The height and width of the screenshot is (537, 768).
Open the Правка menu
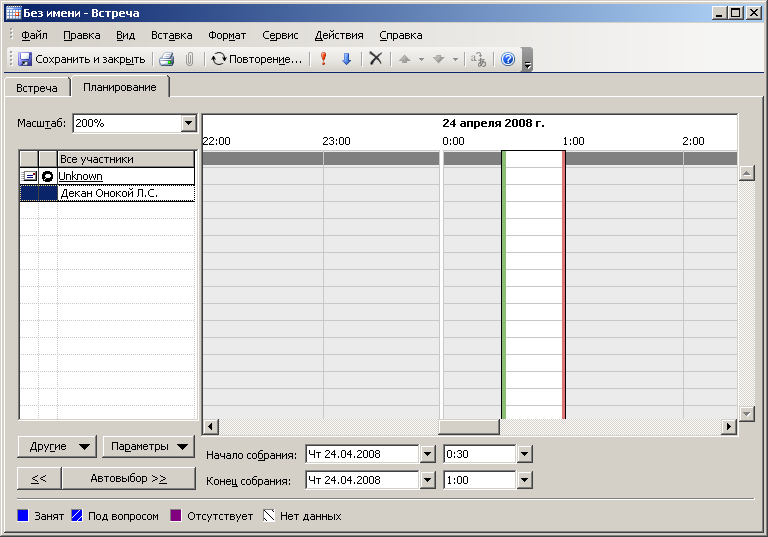(82, 35)
